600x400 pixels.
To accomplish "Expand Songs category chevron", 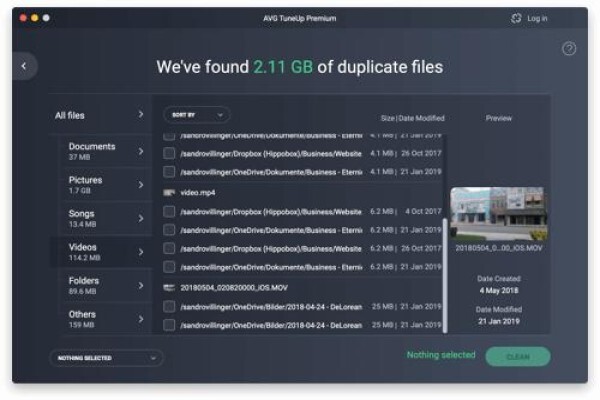I will [141, 218].
